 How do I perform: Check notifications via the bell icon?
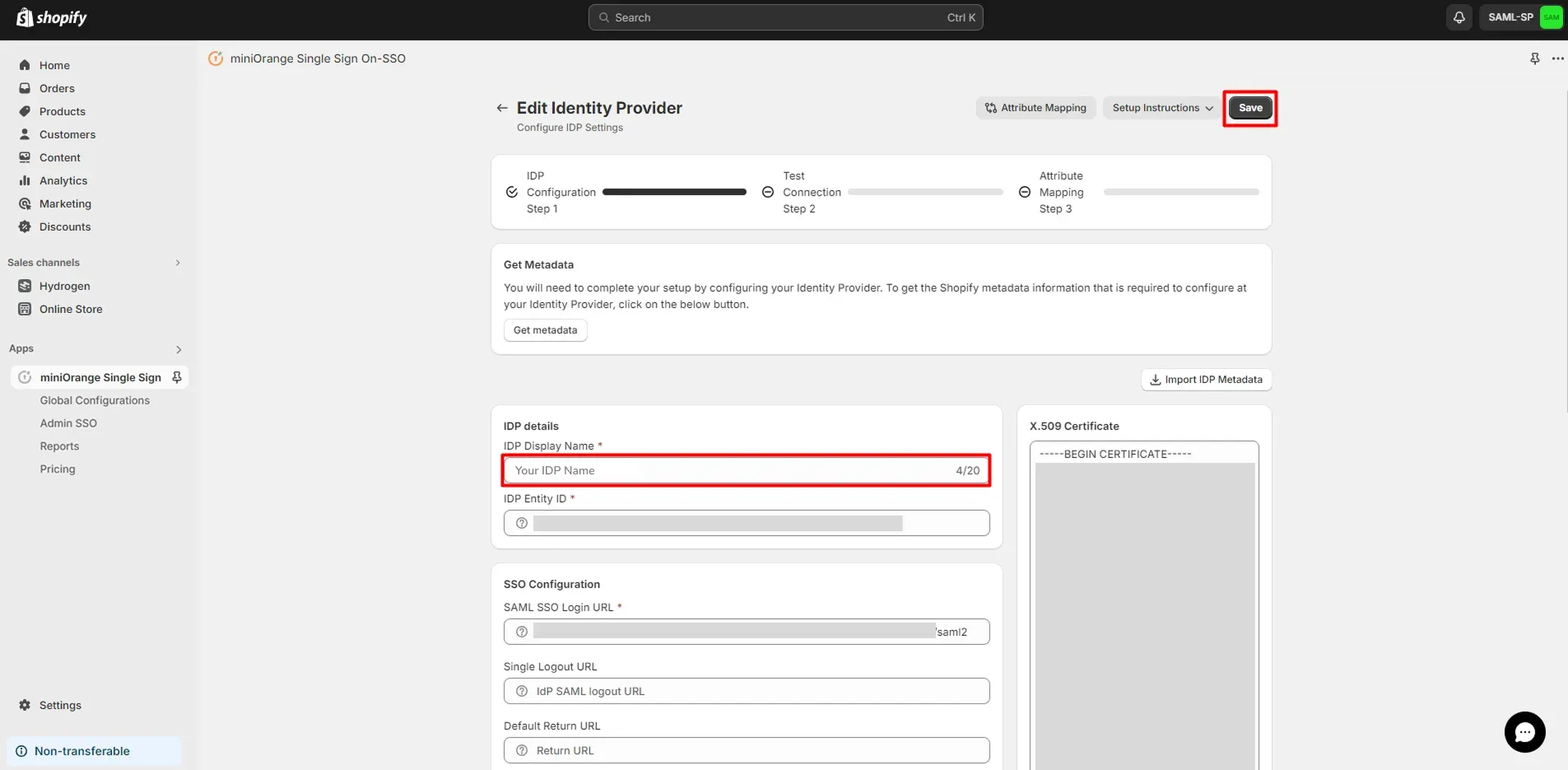[1459, 16]
